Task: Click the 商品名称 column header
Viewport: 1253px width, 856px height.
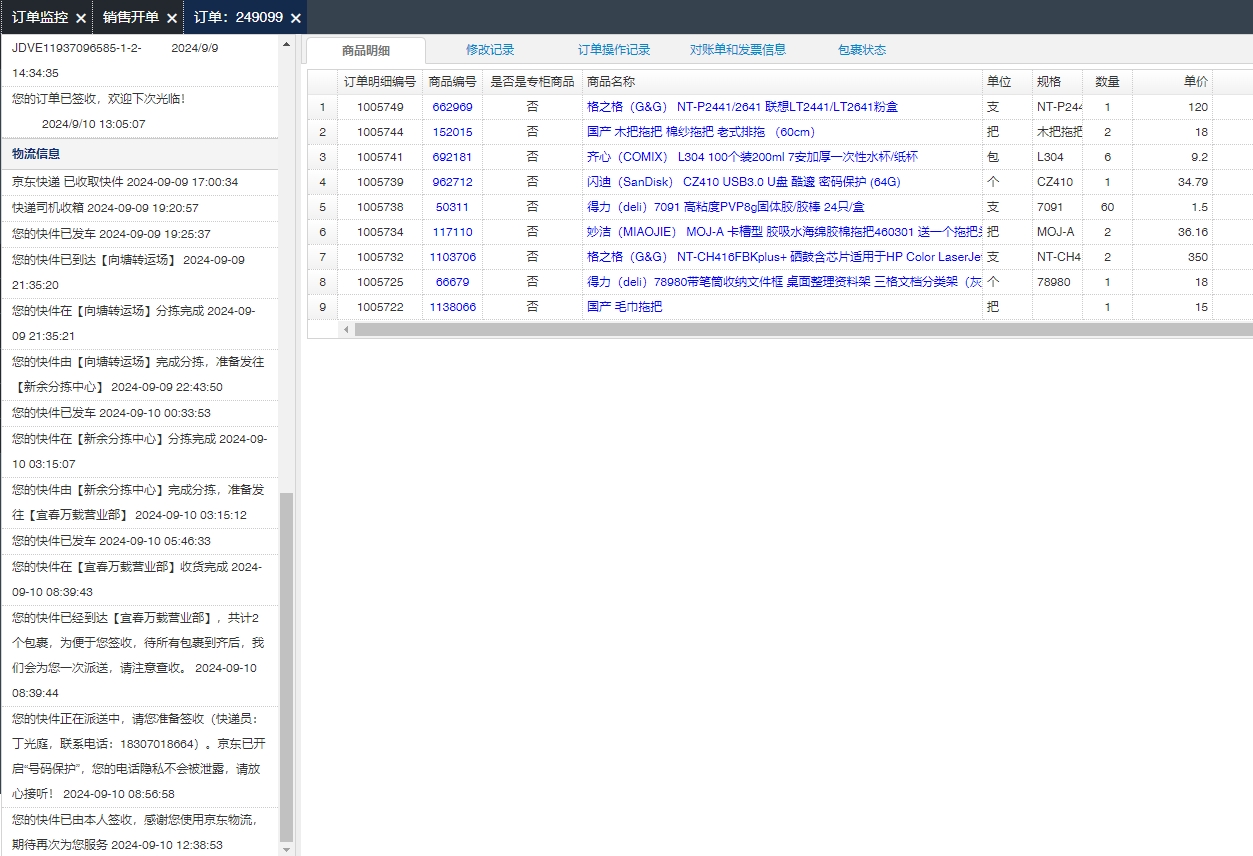Action: tap(782, 82)
